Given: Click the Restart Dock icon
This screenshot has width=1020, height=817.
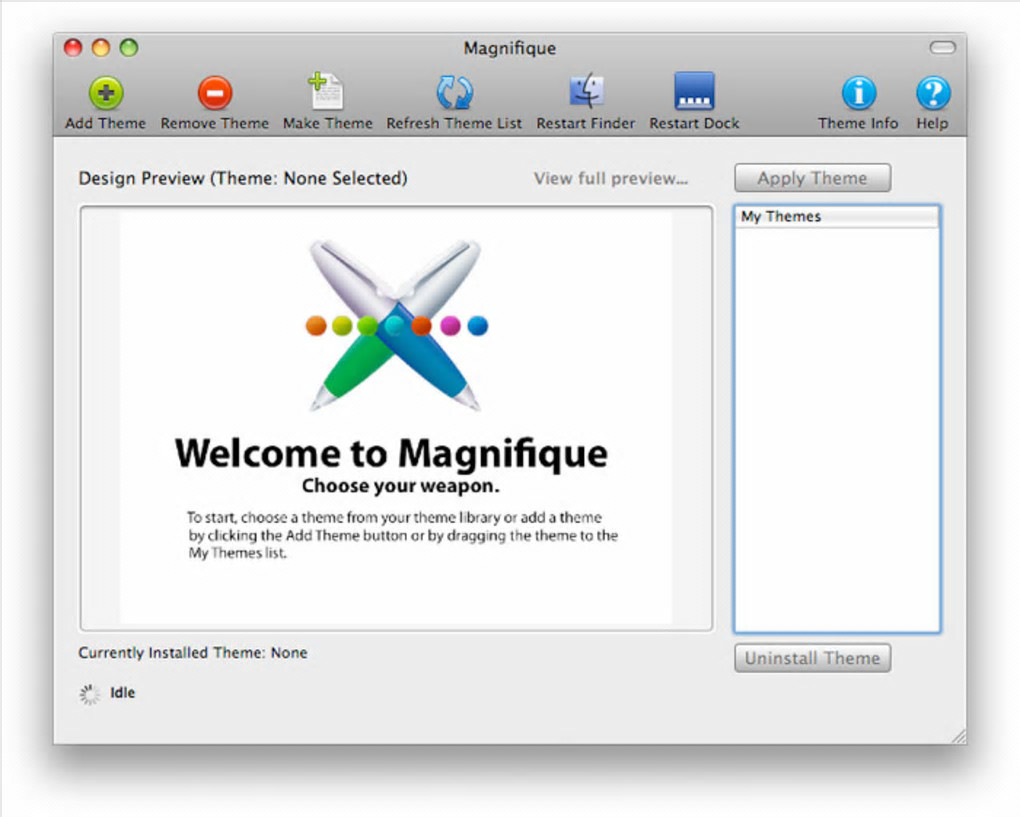Looking at the screenshot, I should coord(694,91).
